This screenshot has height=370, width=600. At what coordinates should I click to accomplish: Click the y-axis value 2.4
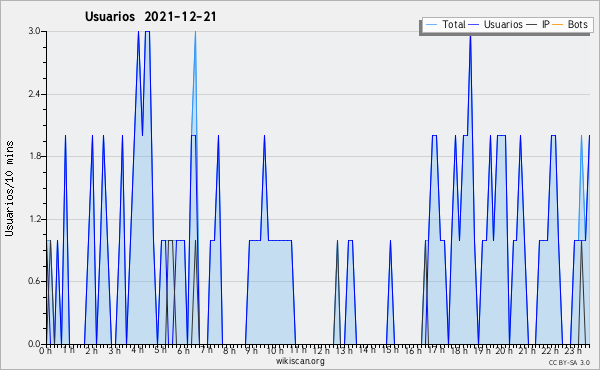(x=34, y=94)
